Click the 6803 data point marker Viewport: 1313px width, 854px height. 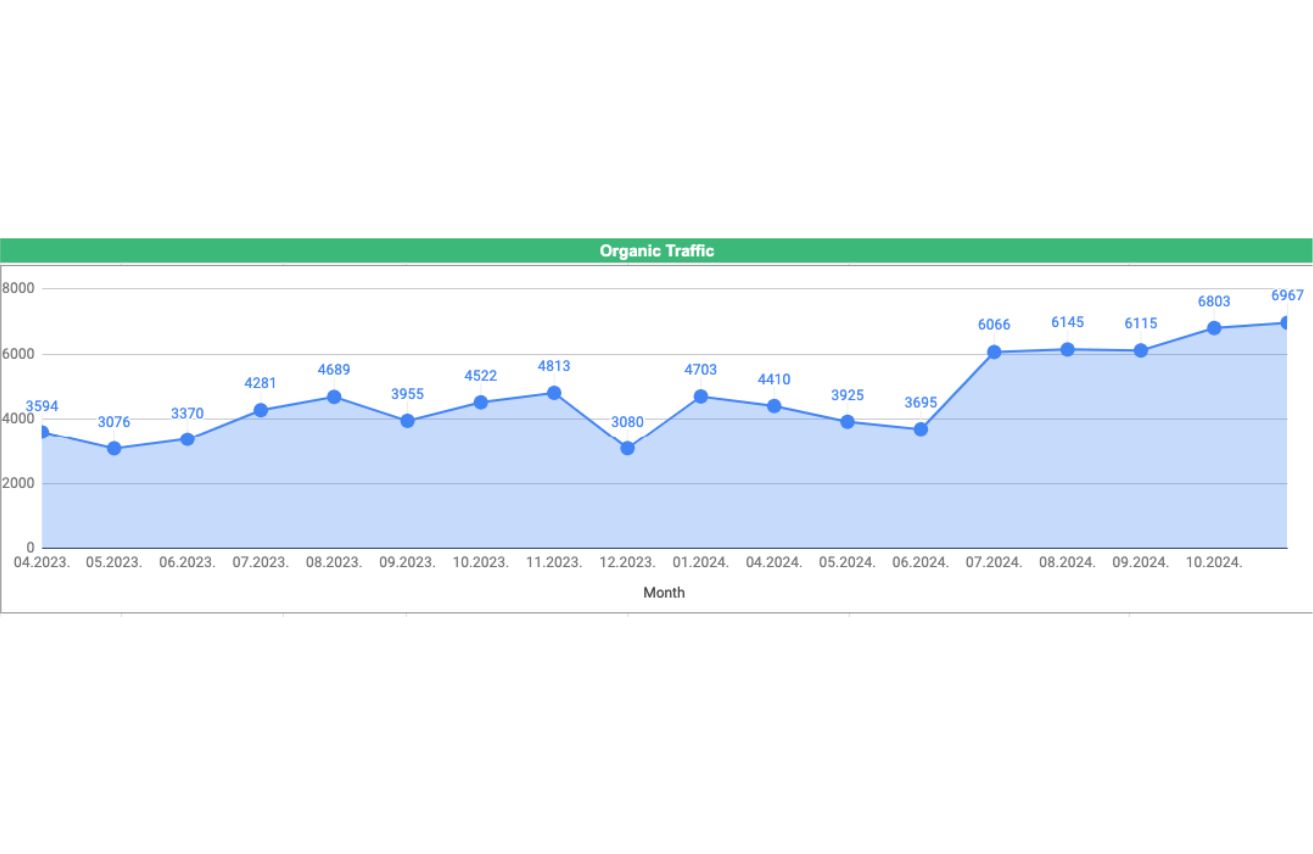click(1214, 328)
